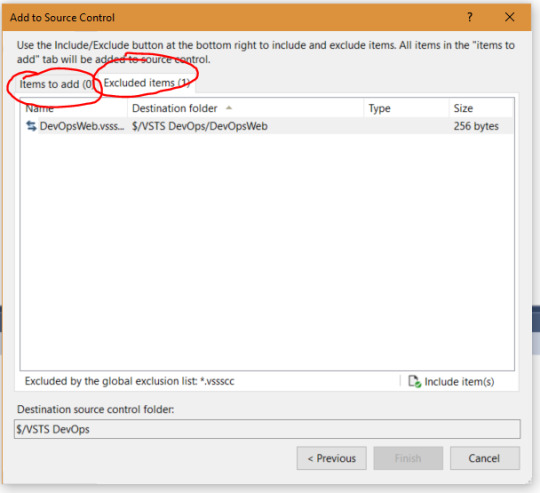540x493 pixels.
Task: Select the Excluded items tab
Action: click(x=147, y=83)
